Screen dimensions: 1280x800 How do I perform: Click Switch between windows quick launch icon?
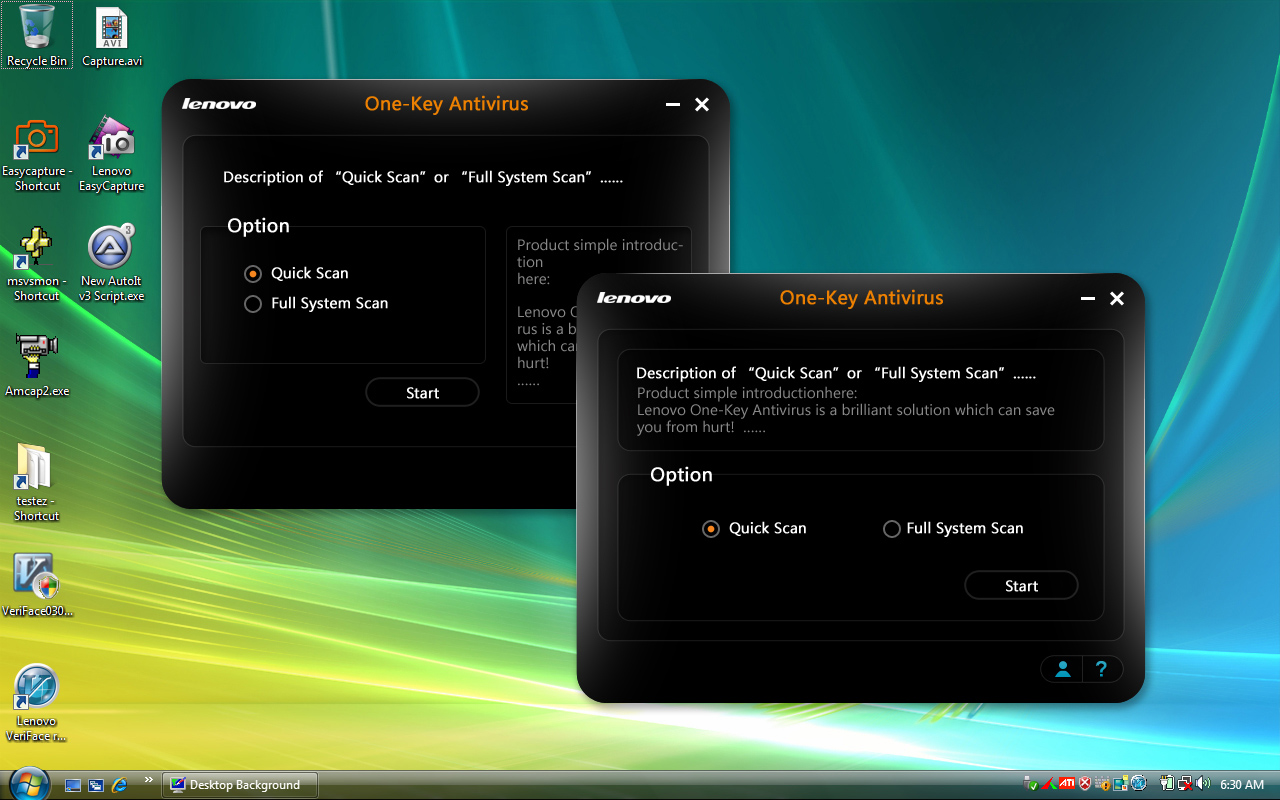coord(96,785)
